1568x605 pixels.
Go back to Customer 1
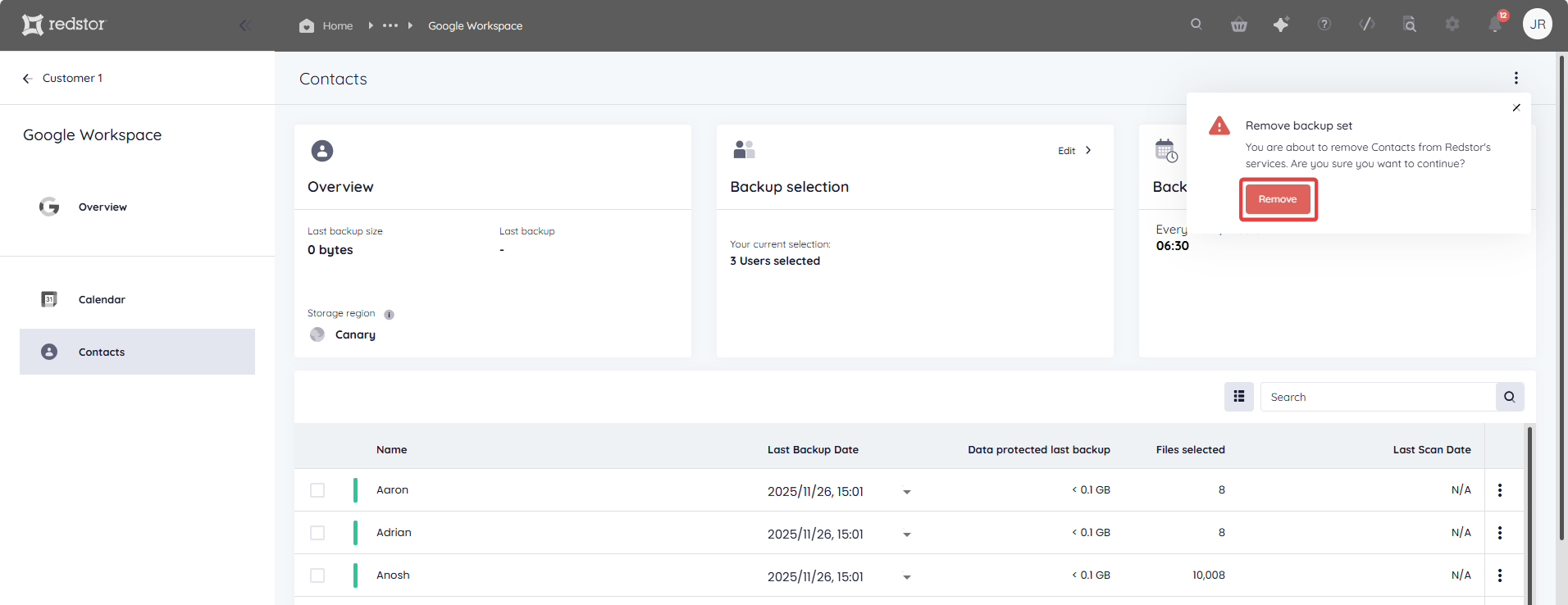pyautogui.click(x=62, y=78)
